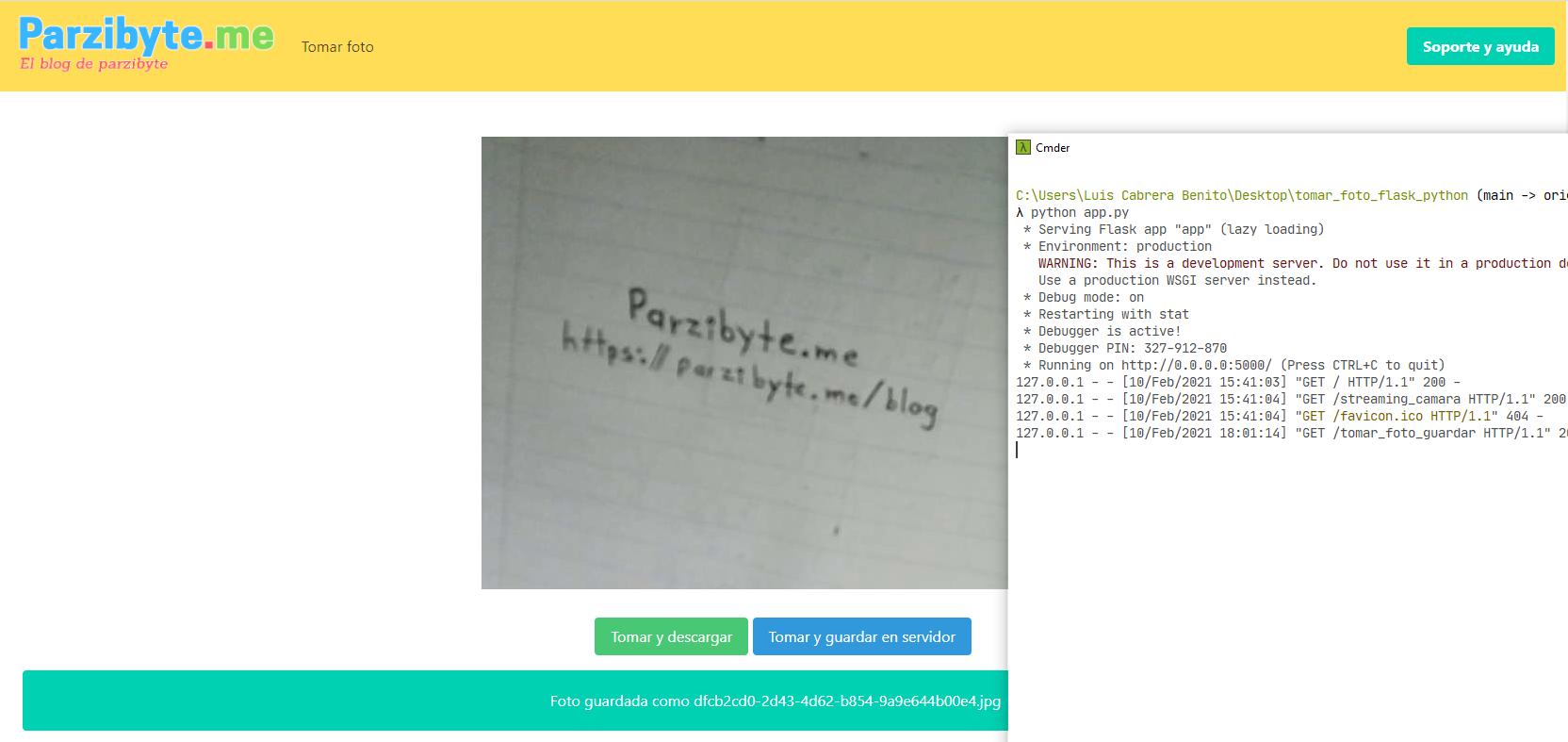The image size is (1568, 742).
Task: Click the 'Serving Flask app' line in Cmder
Action: pyautogui.click(x=1173, y=229)
